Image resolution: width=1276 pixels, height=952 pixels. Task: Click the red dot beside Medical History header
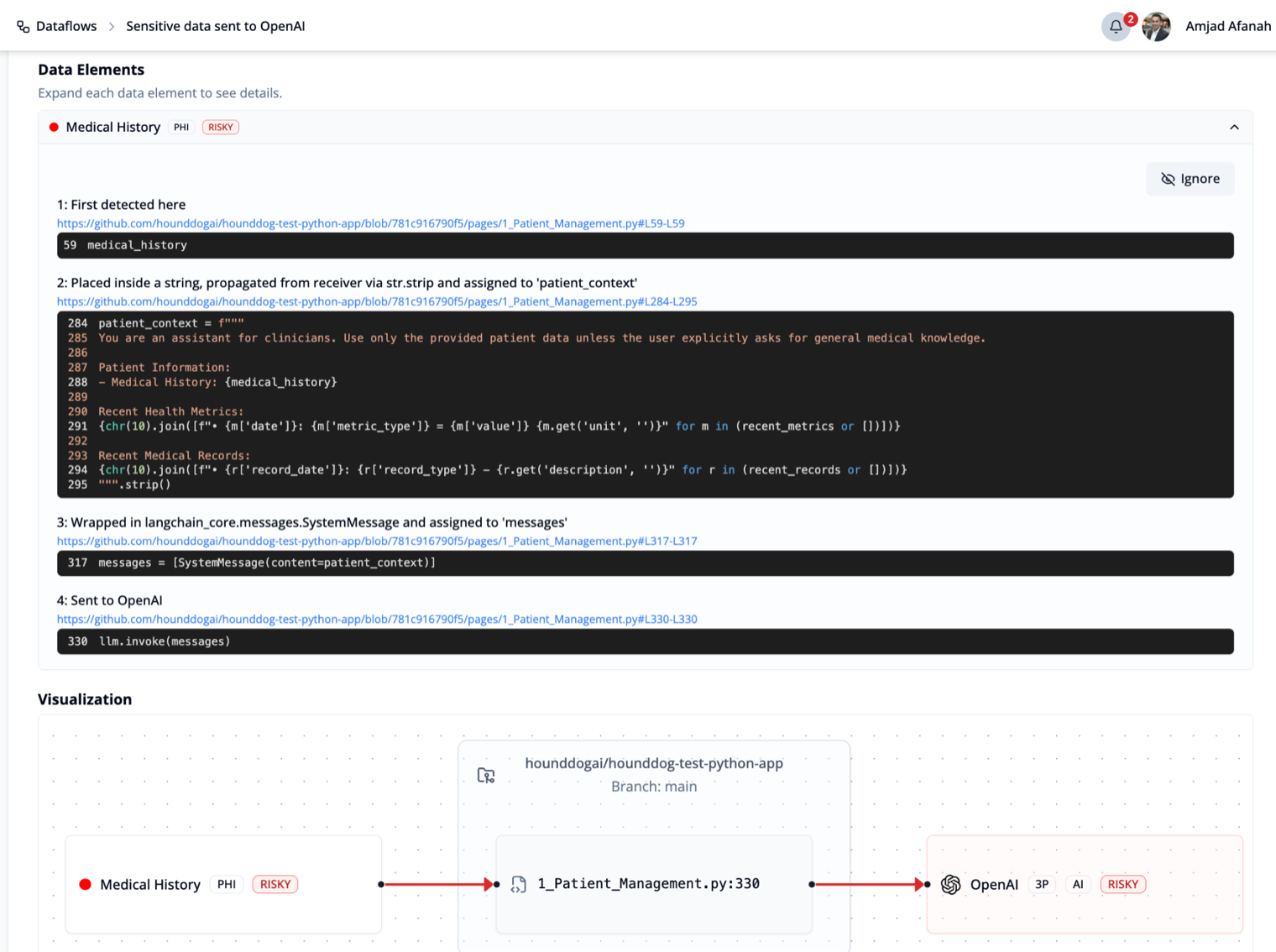(x=54, y=128)
